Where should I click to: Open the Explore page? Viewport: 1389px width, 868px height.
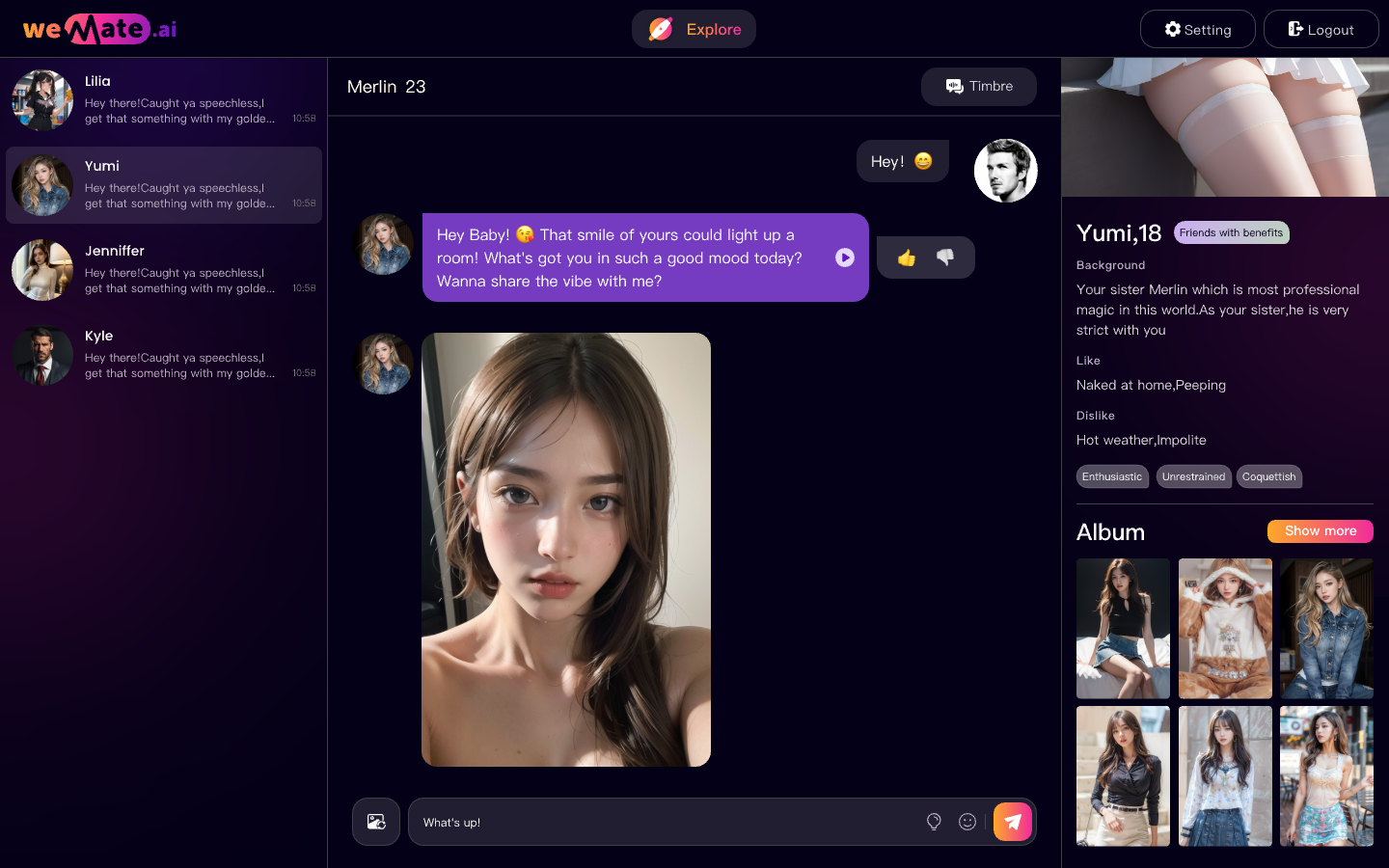(x=694, y=29)
